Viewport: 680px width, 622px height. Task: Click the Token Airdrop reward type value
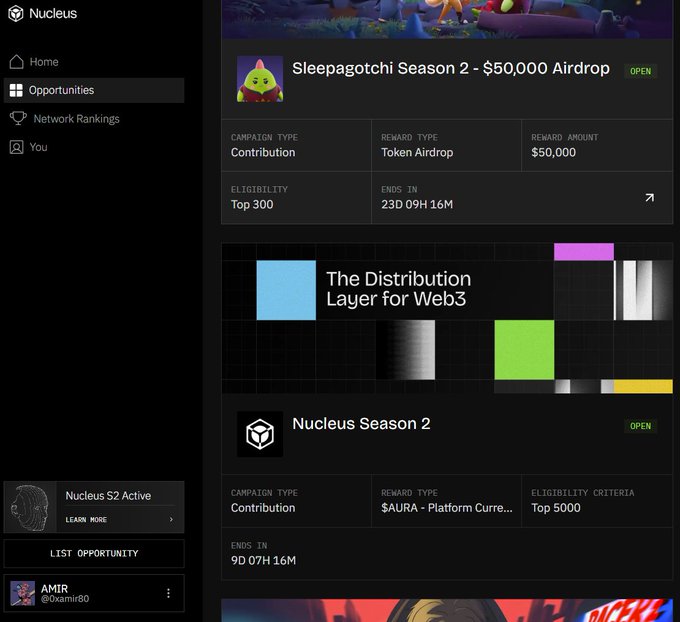[x=417, y=152]
